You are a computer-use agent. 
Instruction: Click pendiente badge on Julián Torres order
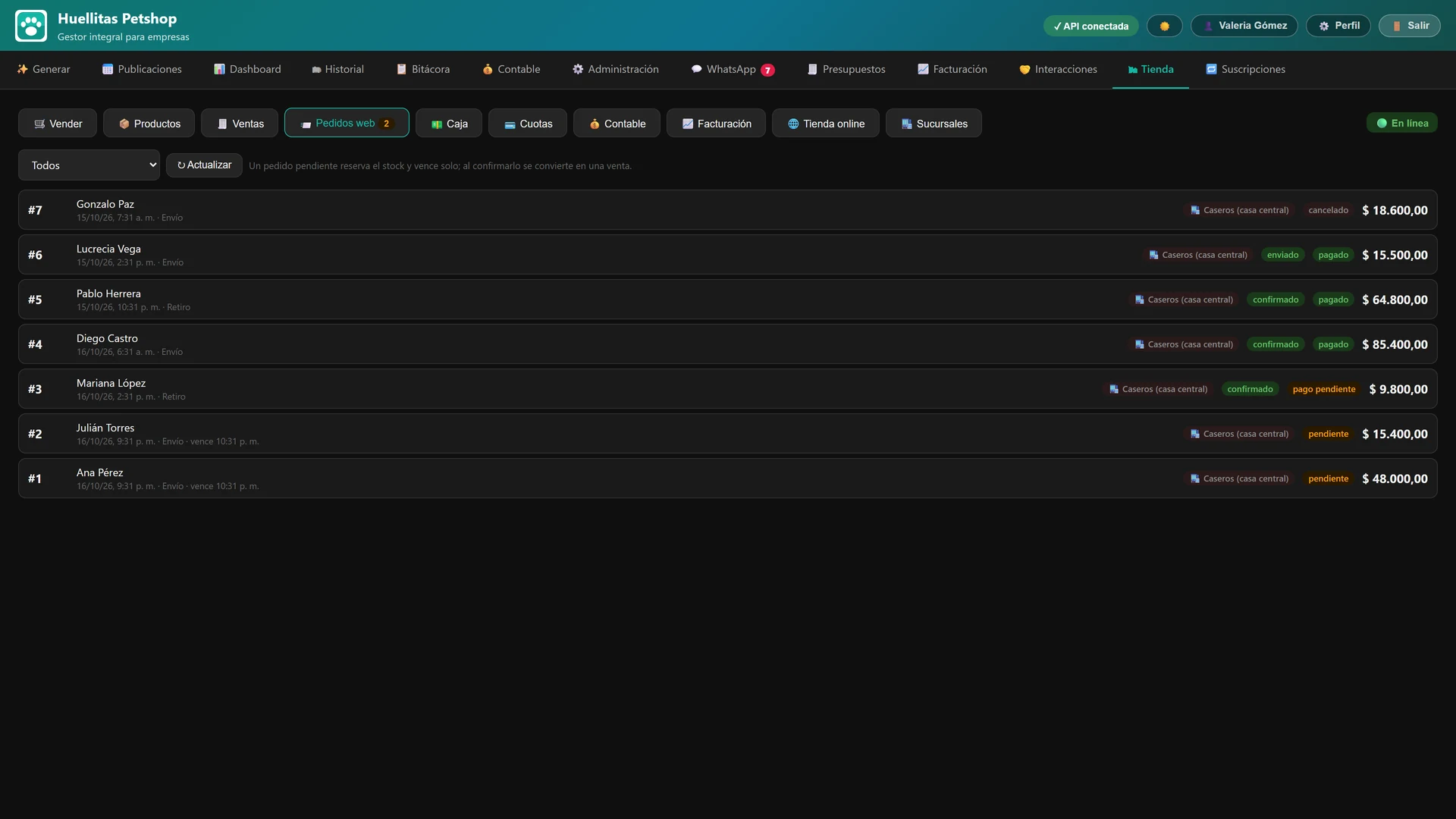pyautogui.click(x=1329, y=434)
